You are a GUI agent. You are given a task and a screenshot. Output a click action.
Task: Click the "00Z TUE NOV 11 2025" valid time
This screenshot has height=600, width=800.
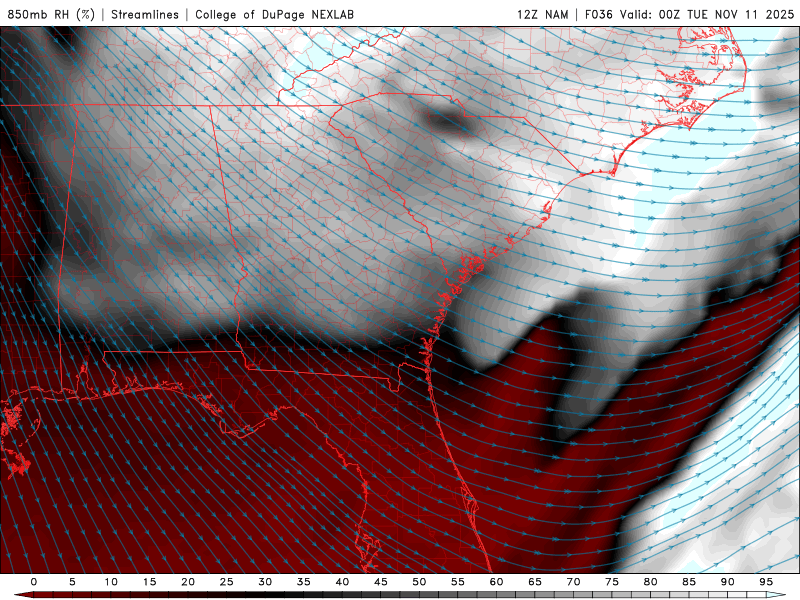(x=727, y=14)
